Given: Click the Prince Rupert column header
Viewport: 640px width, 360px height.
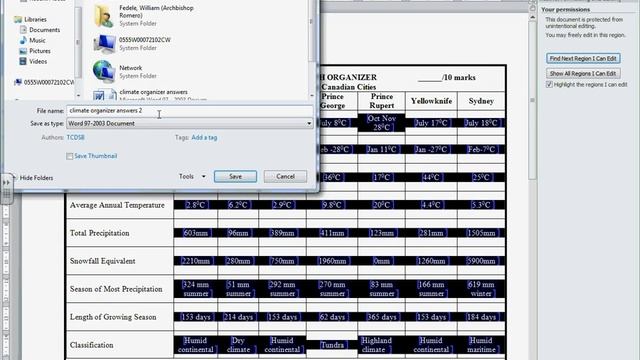Looking at the screenshot, I should coord(382,101).
